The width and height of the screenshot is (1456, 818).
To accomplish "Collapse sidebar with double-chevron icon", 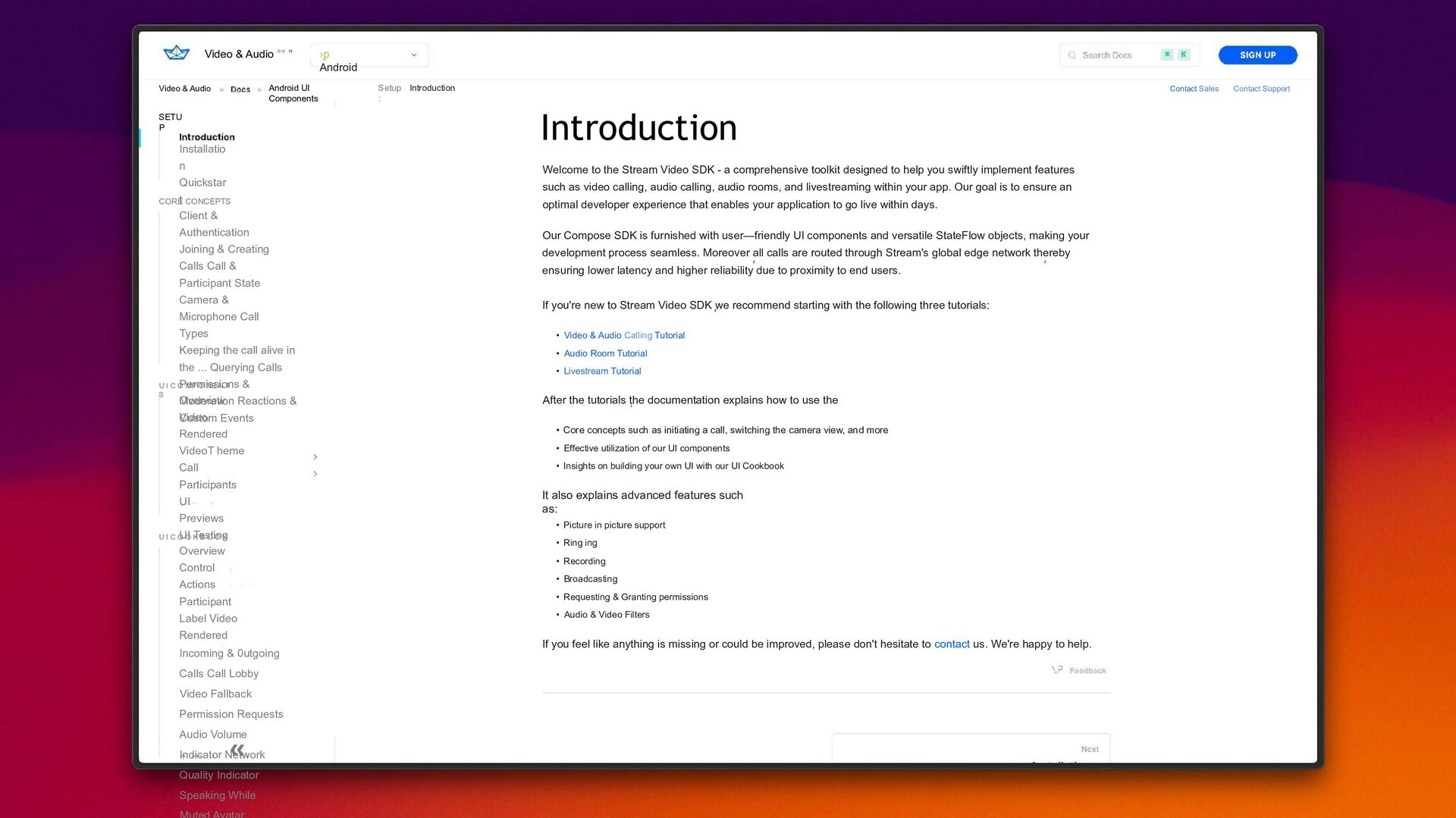I will [237, 750].
